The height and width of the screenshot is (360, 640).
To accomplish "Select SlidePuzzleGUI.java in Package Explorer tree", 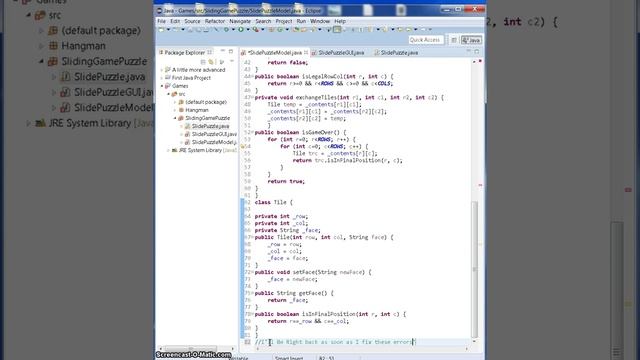I will coord(214,134).
